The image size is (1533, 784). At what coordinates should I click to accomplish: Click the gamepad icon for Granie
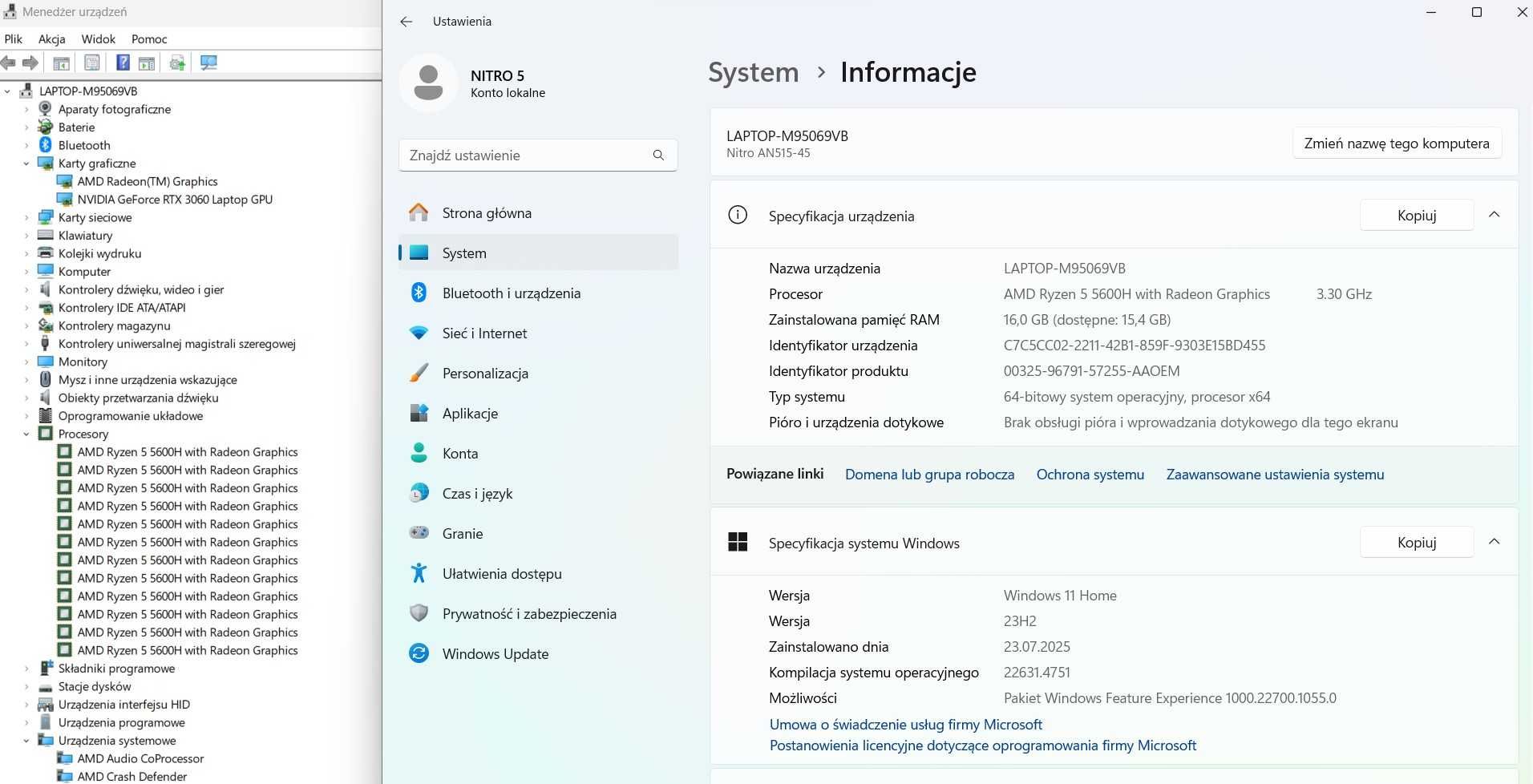[419, 532]
